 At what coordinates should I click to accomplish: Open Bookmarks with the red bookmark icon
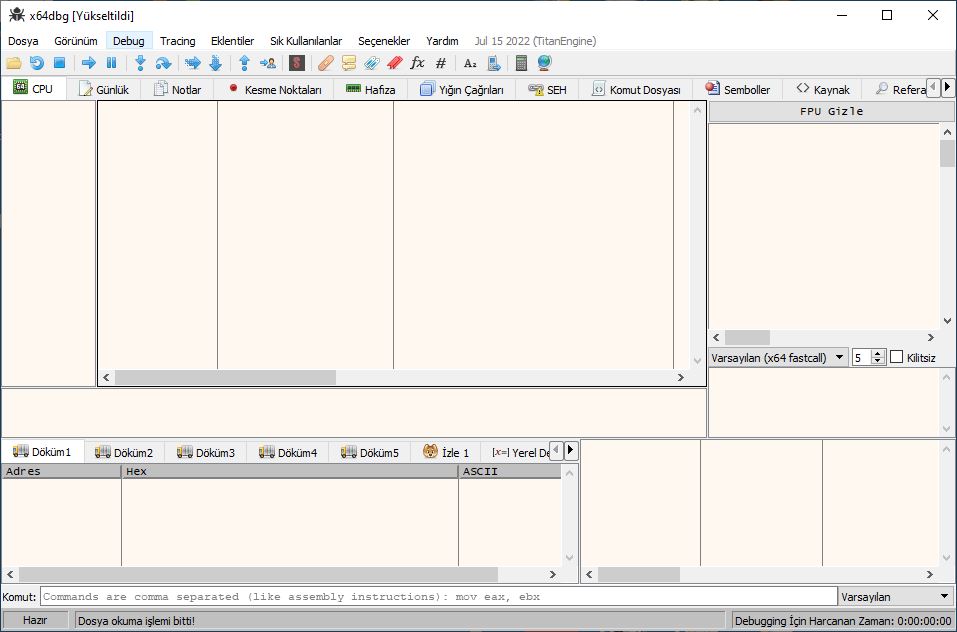(394, 63)
